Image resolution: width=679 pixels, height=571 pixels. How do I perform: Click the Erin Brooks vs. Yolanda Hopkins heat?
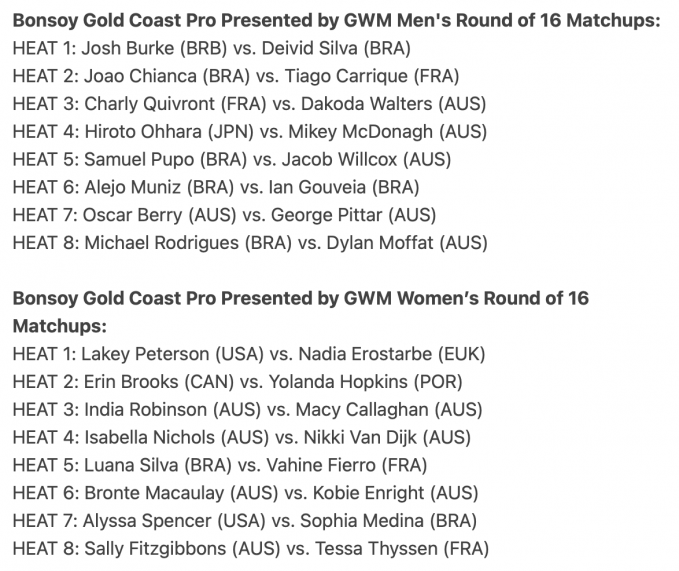point(238,382)
